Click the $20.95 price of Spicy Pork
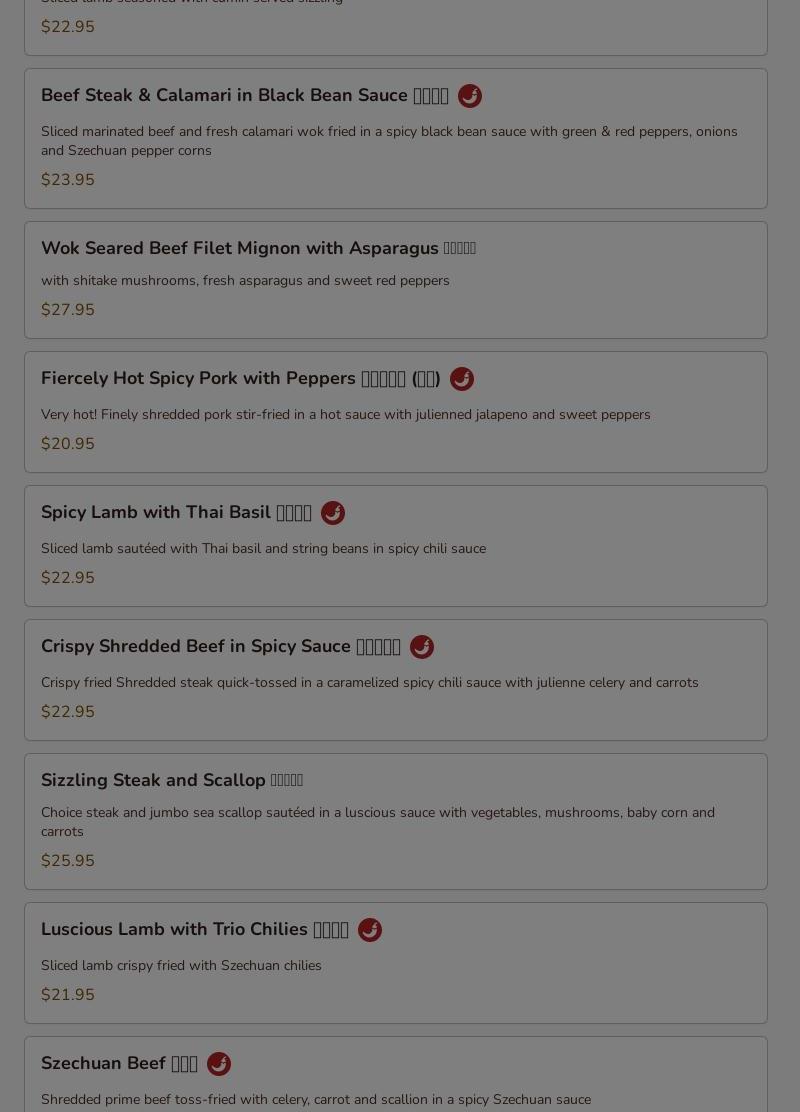This screenshot has height=1112, width=800. pos(67,444)
